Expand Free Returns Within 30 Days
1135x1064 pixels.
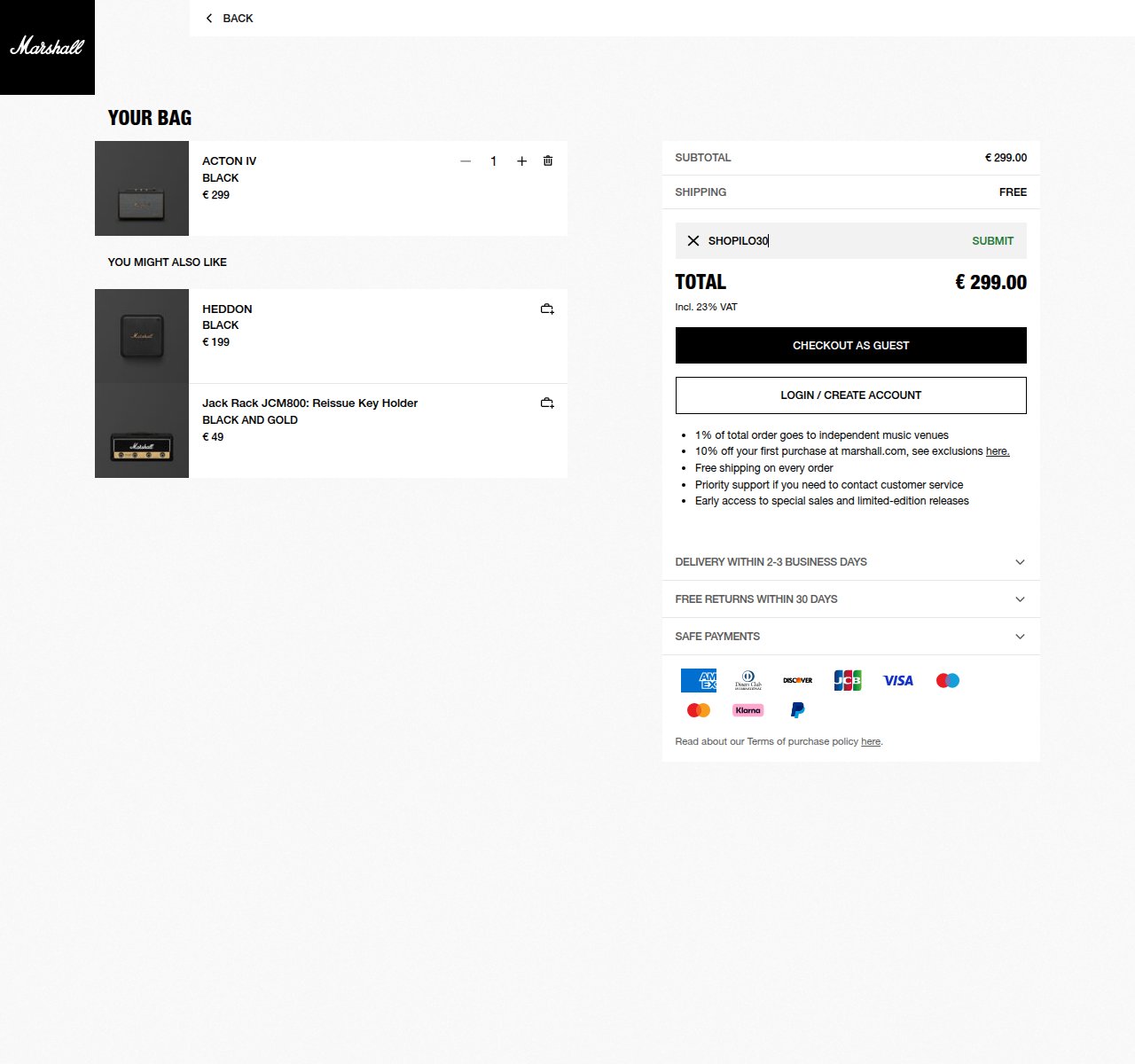pos(851,599)
